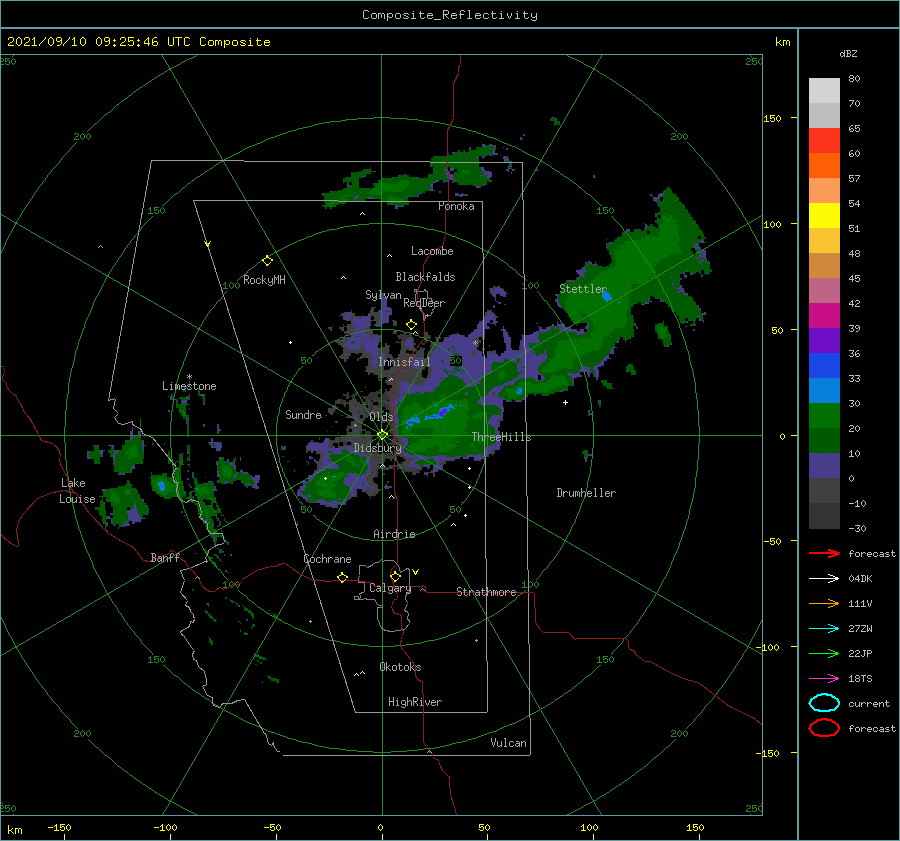Select the cyan 27ZW arrow icon
This screenshot has width=900, height=841.
pyautogui.click(x=824, y=629)
